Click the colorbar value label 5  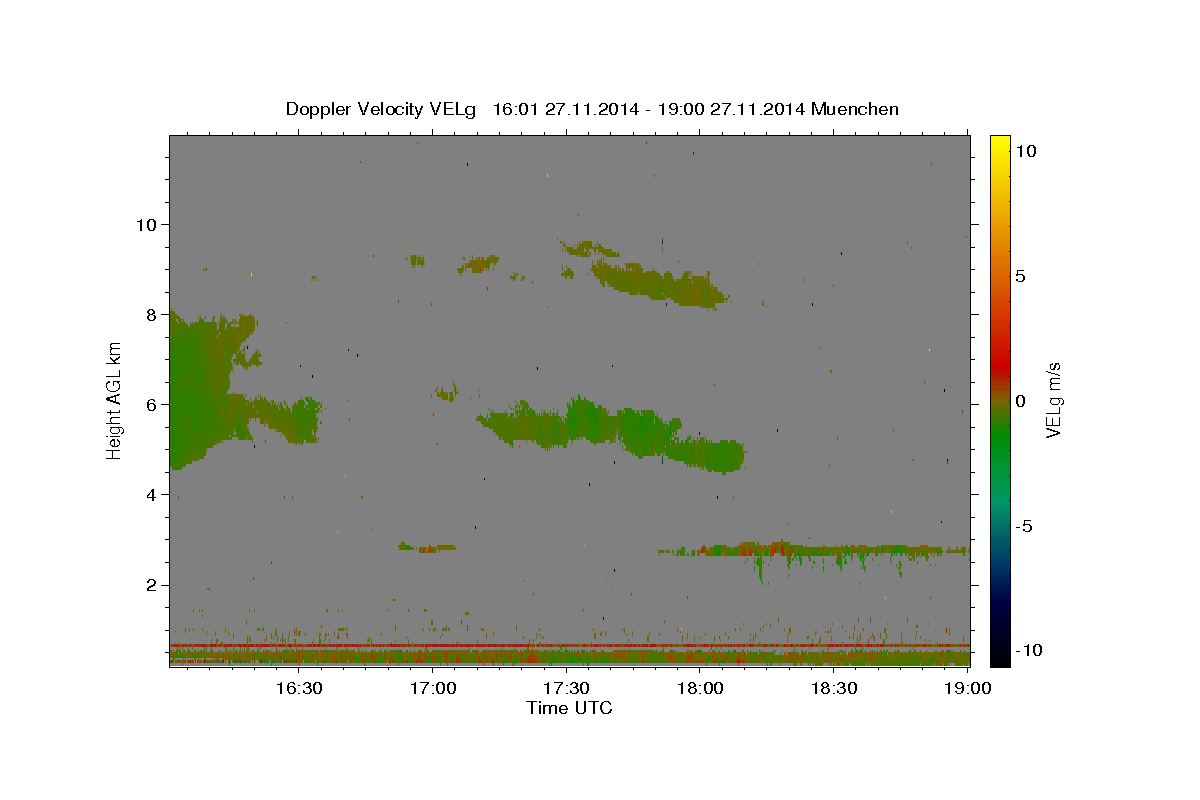(1020, 276)
